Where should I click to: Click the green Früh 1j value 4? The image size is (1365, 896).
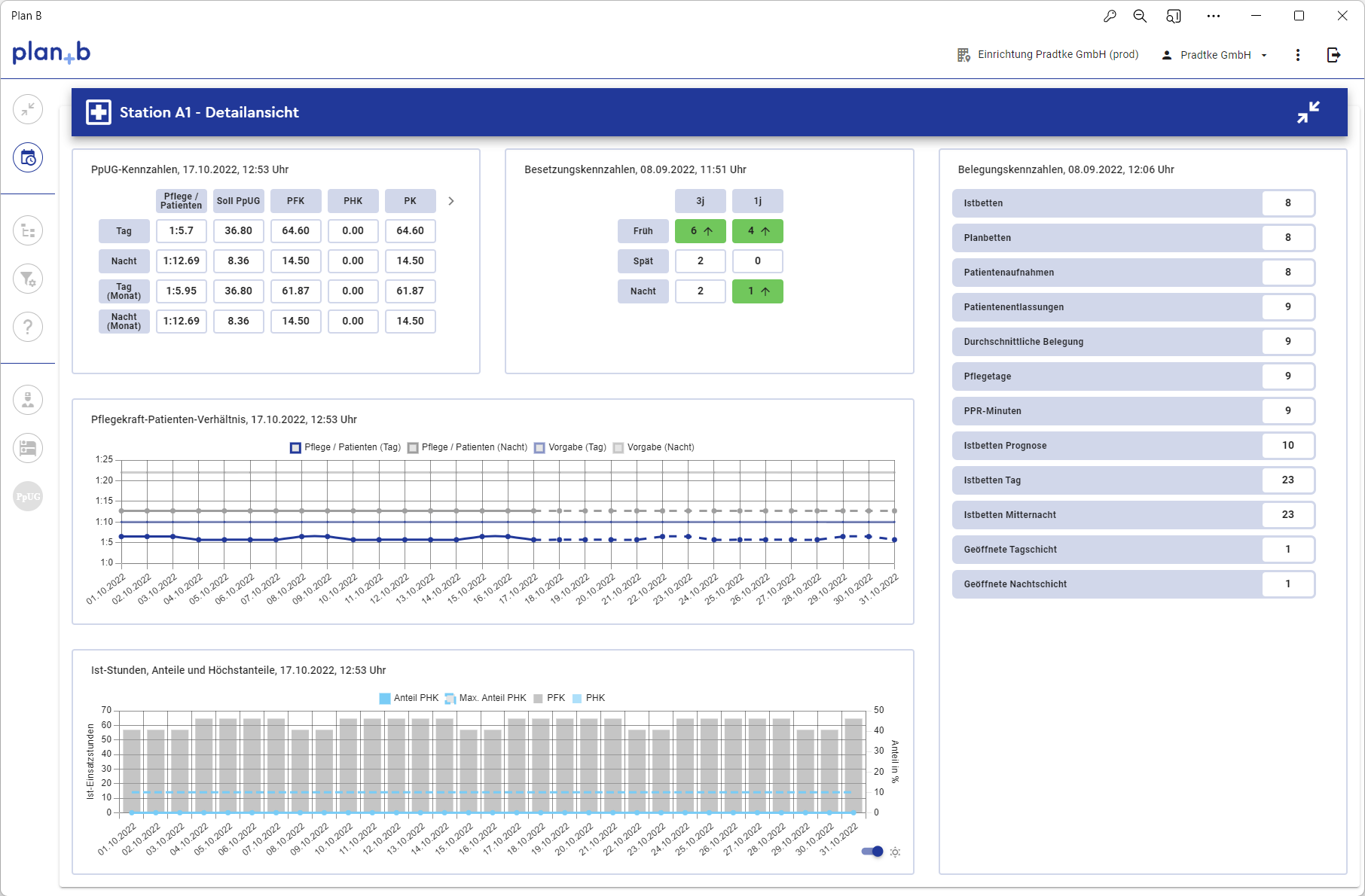(758, 231)
